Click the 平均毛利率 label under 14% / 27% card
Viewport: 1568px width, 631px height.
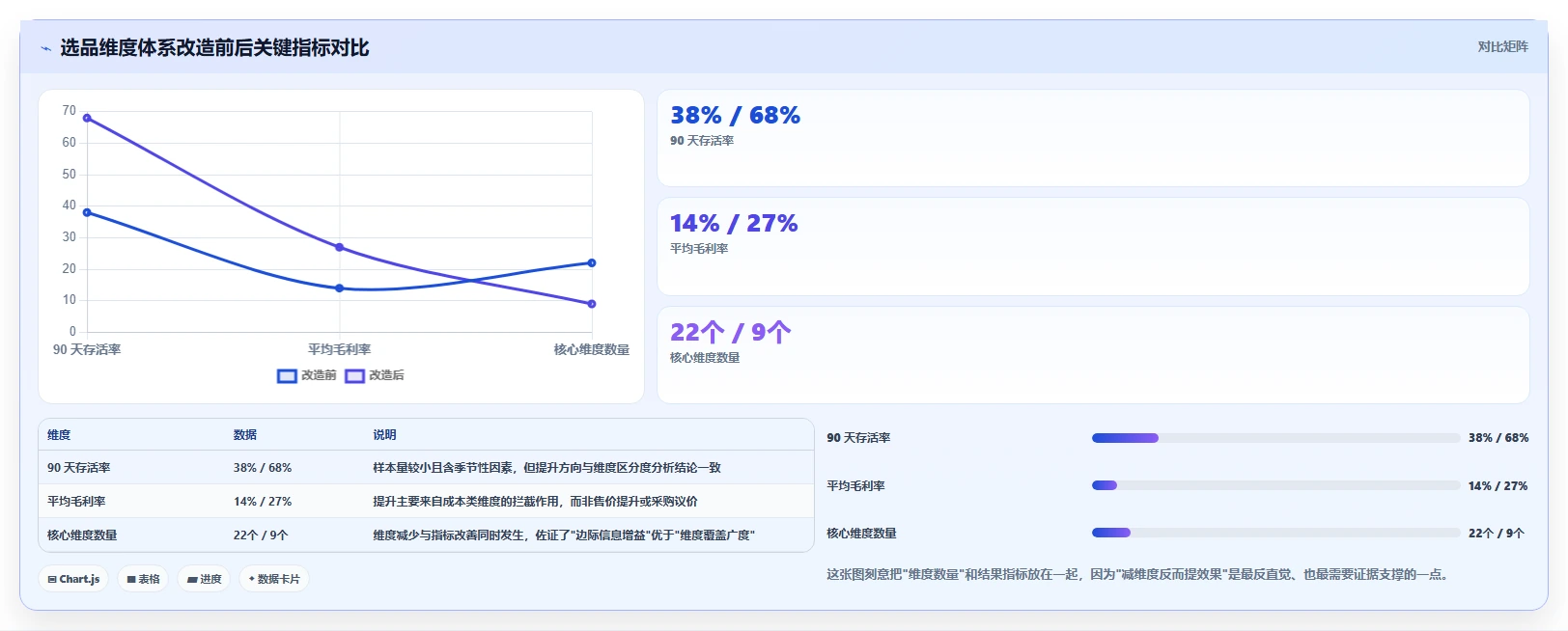coord(699,249)
